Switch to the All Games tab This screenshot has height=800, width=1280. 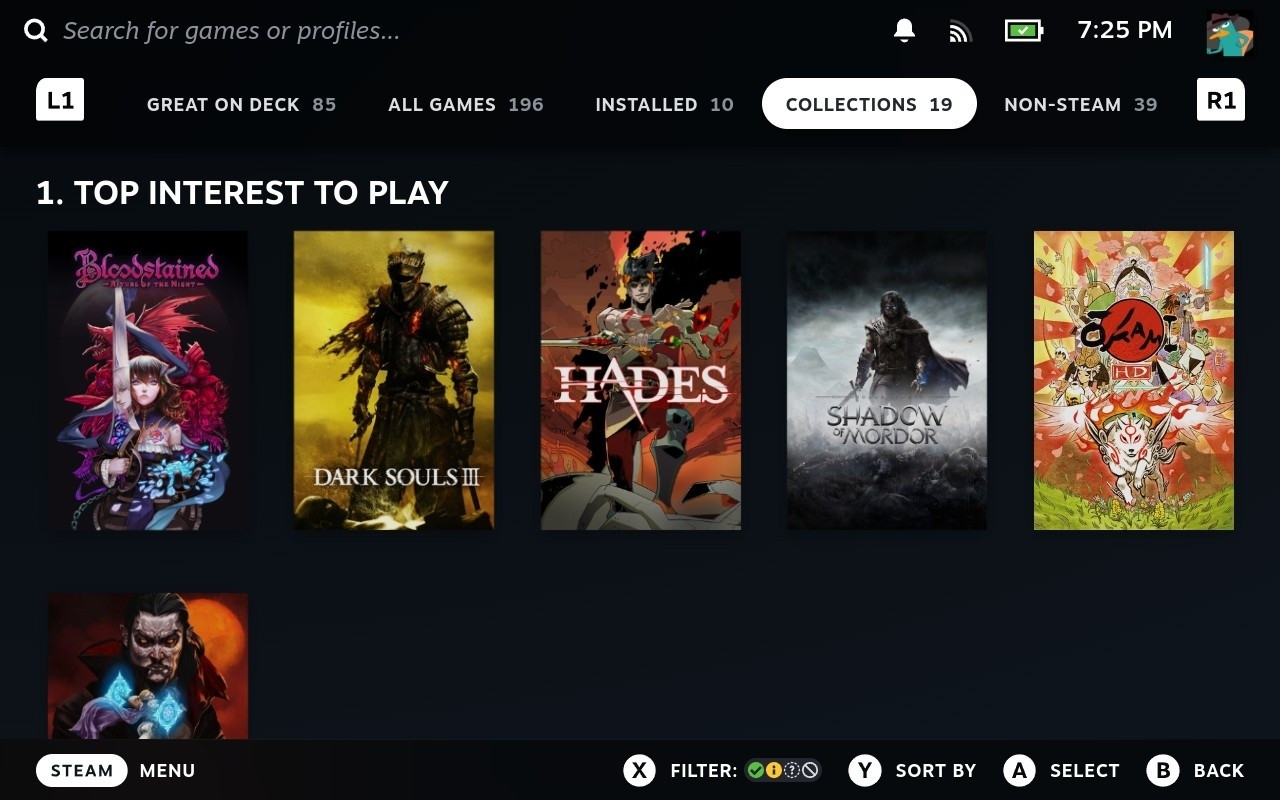[466, 104]
